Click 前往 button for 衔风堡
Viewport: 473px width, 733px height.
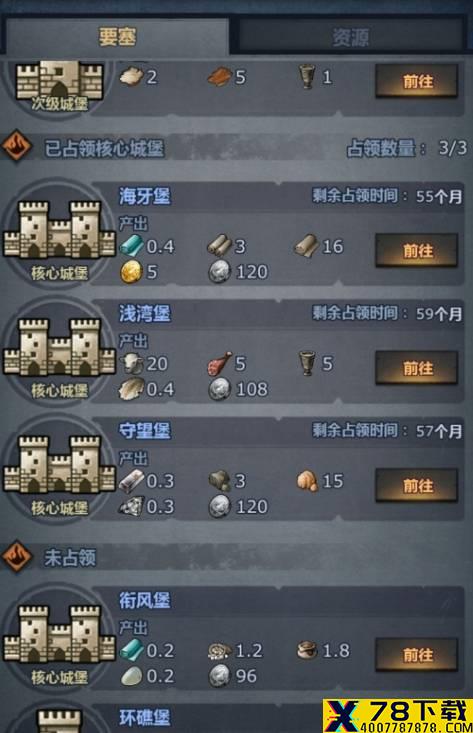pyautogui.click(x=416, y=655)
